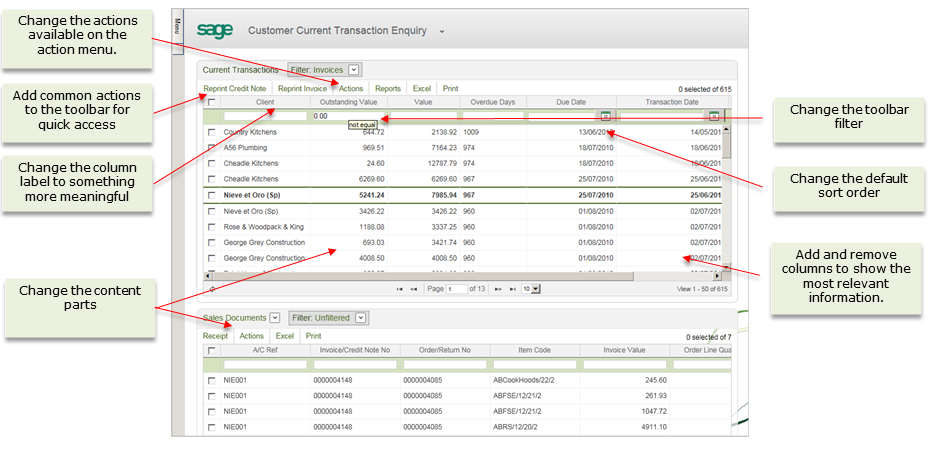This screenshot has height=453, width=945.
Task: Go to previous page of Current Transactions
Action: pos(413,289)
